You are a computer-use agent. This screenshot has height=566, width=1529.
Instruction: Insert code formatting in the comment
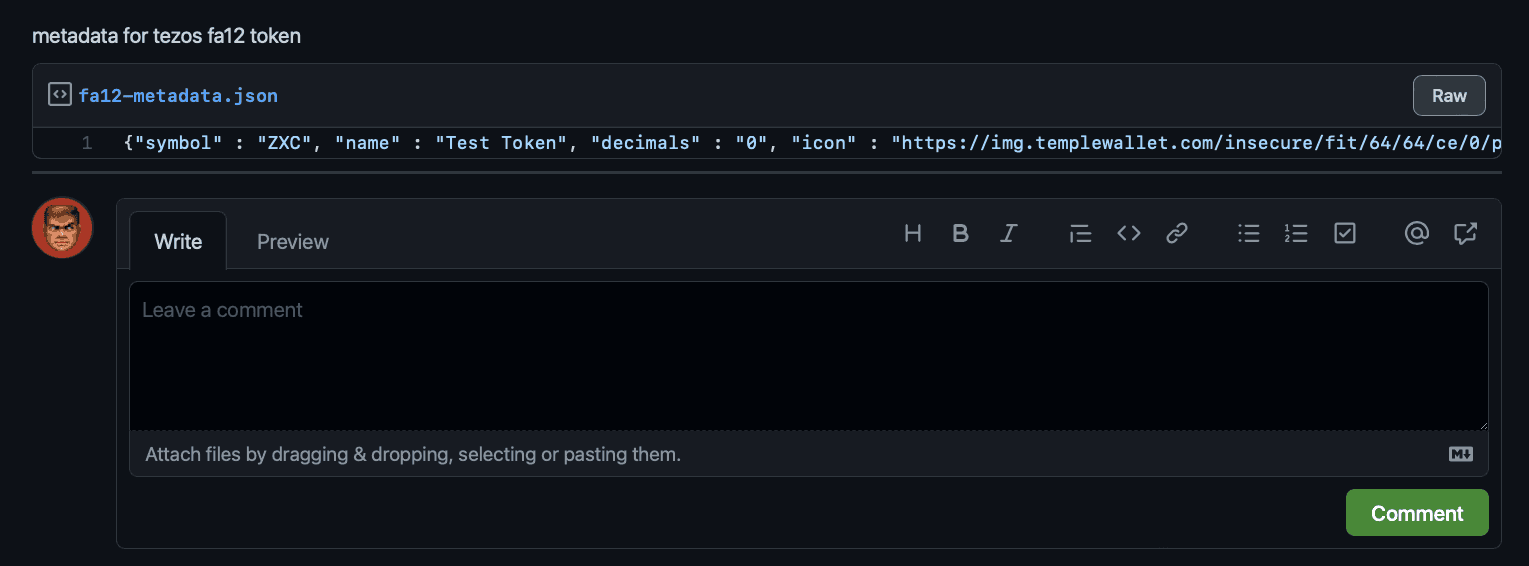(x=1129, y=234)
